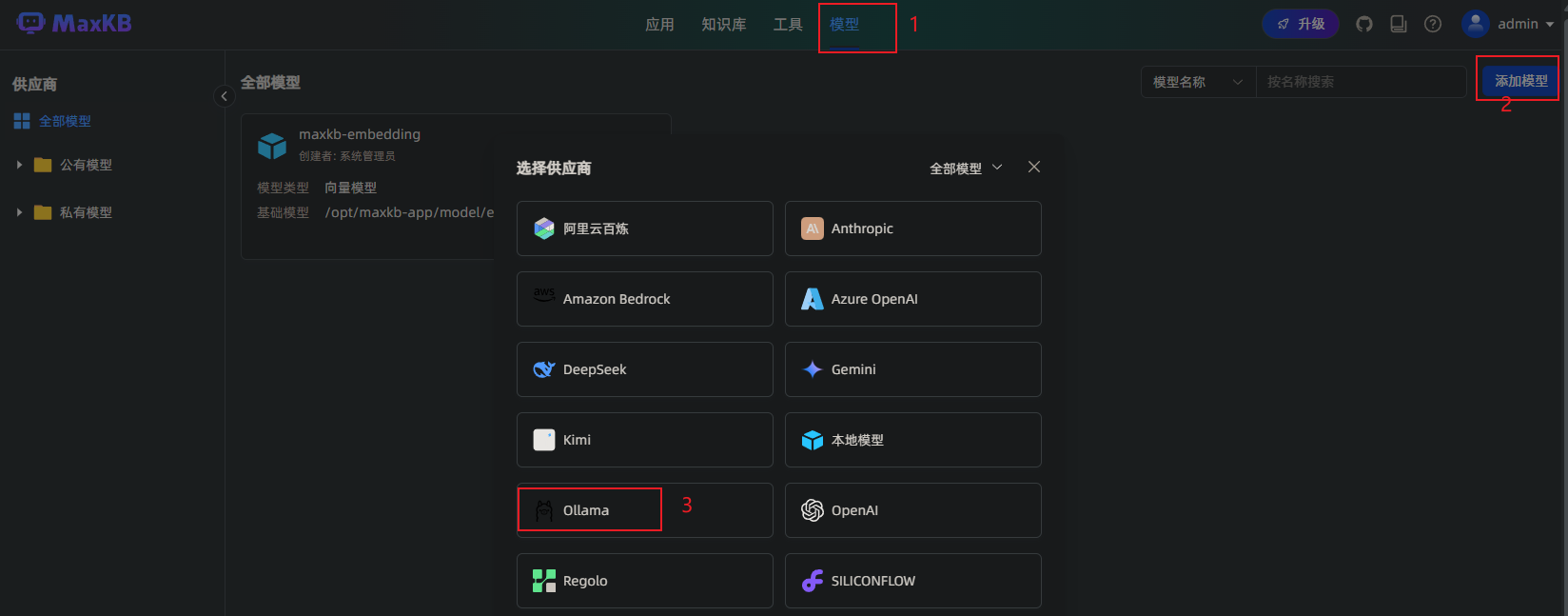Expand the 公有模型 folder
The width and height of the screenshot is (1568, 616).
(19, 165)
